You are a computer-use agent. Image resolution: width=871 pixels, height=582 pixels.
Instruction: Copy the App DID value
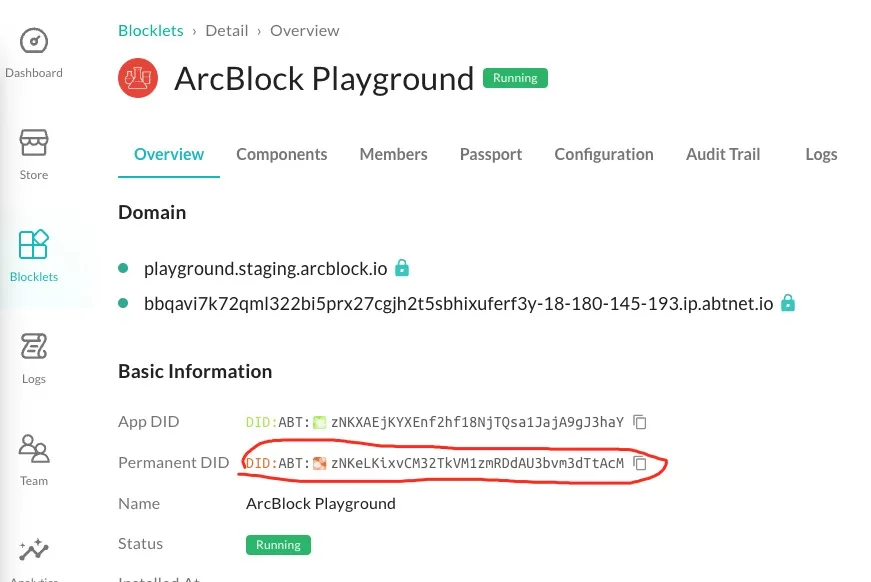pos(640,422)
